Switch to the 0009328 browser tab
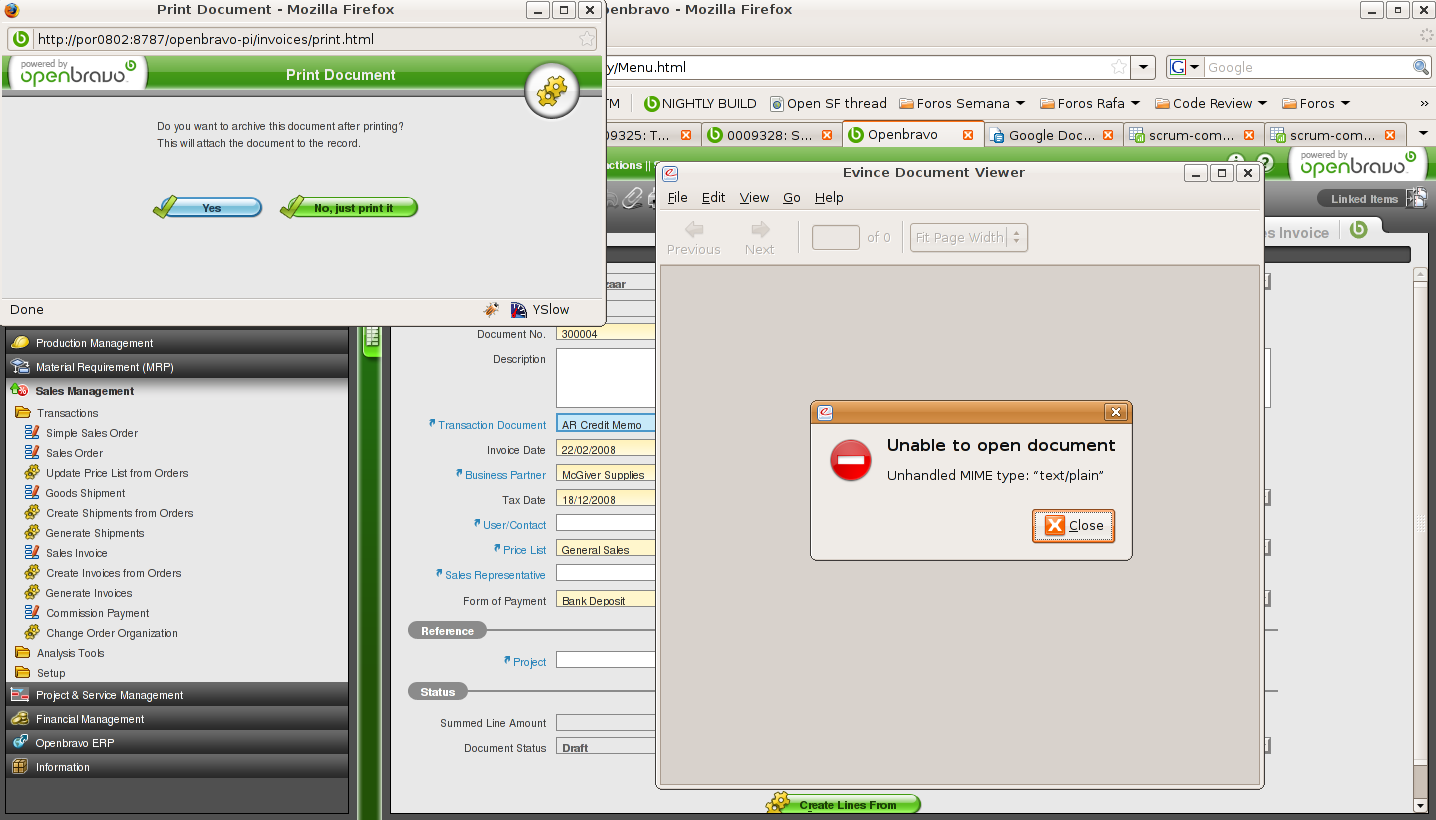The width and height of the screenshot is (1436, 820). click(x=771, y=135)
